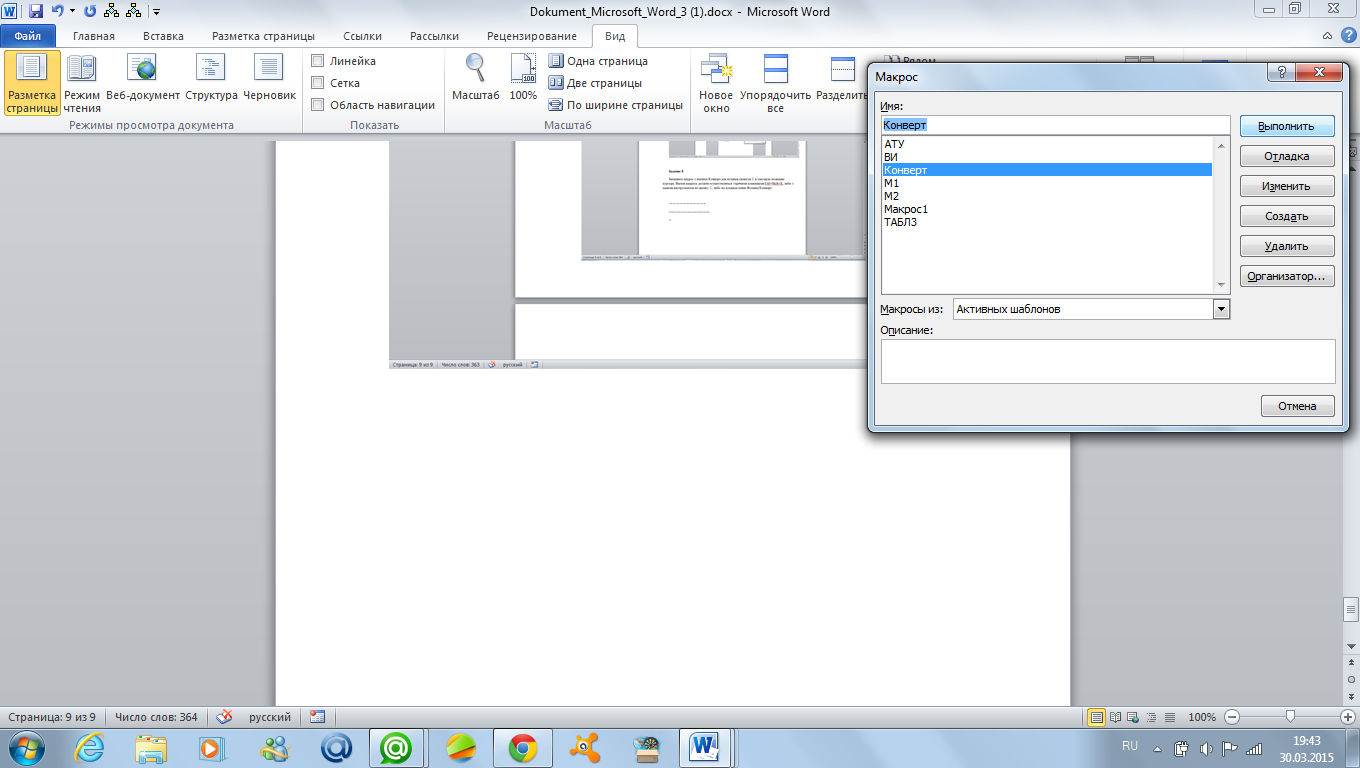Click Отмена to dismiss the Макрос dialog
The width and height of the screenshot is (1360, 768).
[x=1298, y=406]
